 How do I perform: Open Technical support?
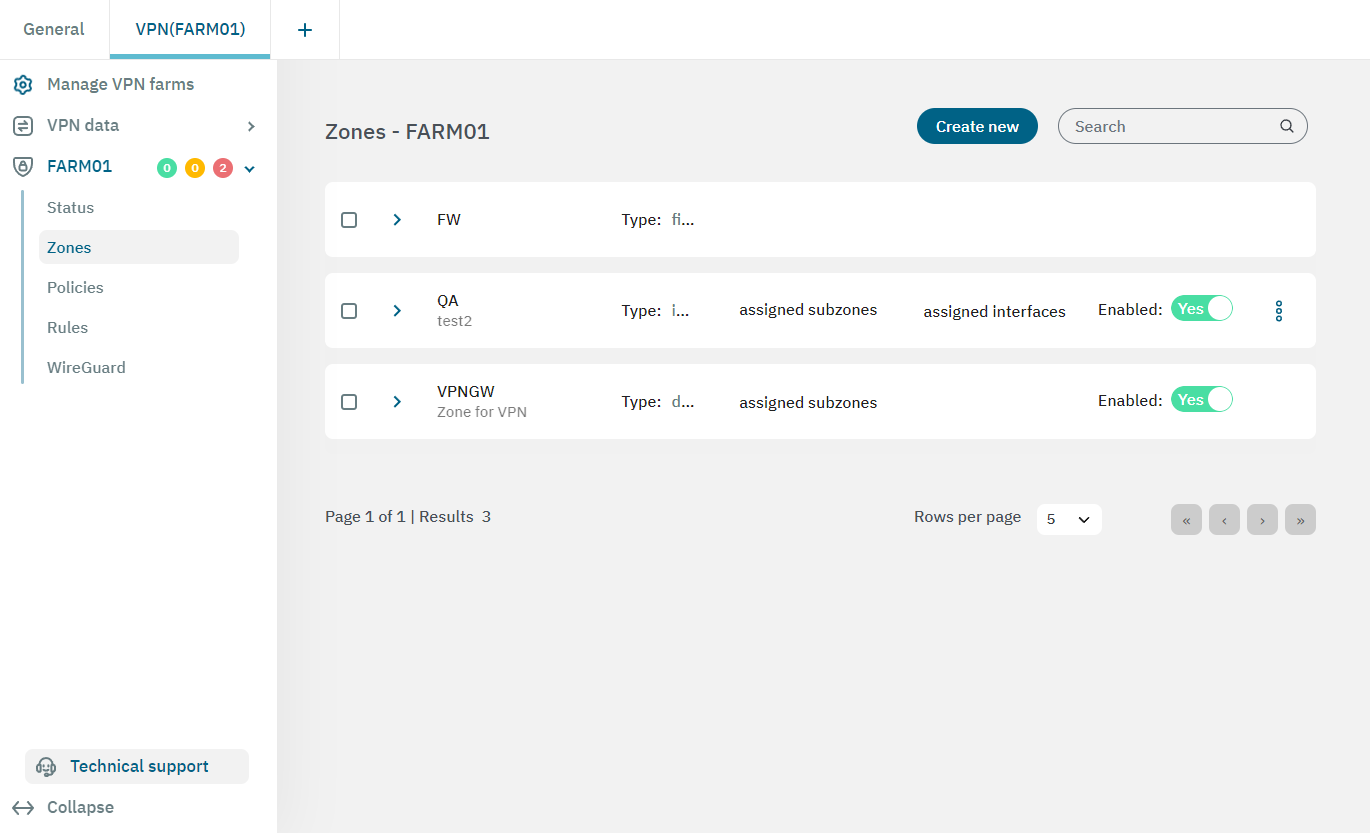(x=137, y=767)
